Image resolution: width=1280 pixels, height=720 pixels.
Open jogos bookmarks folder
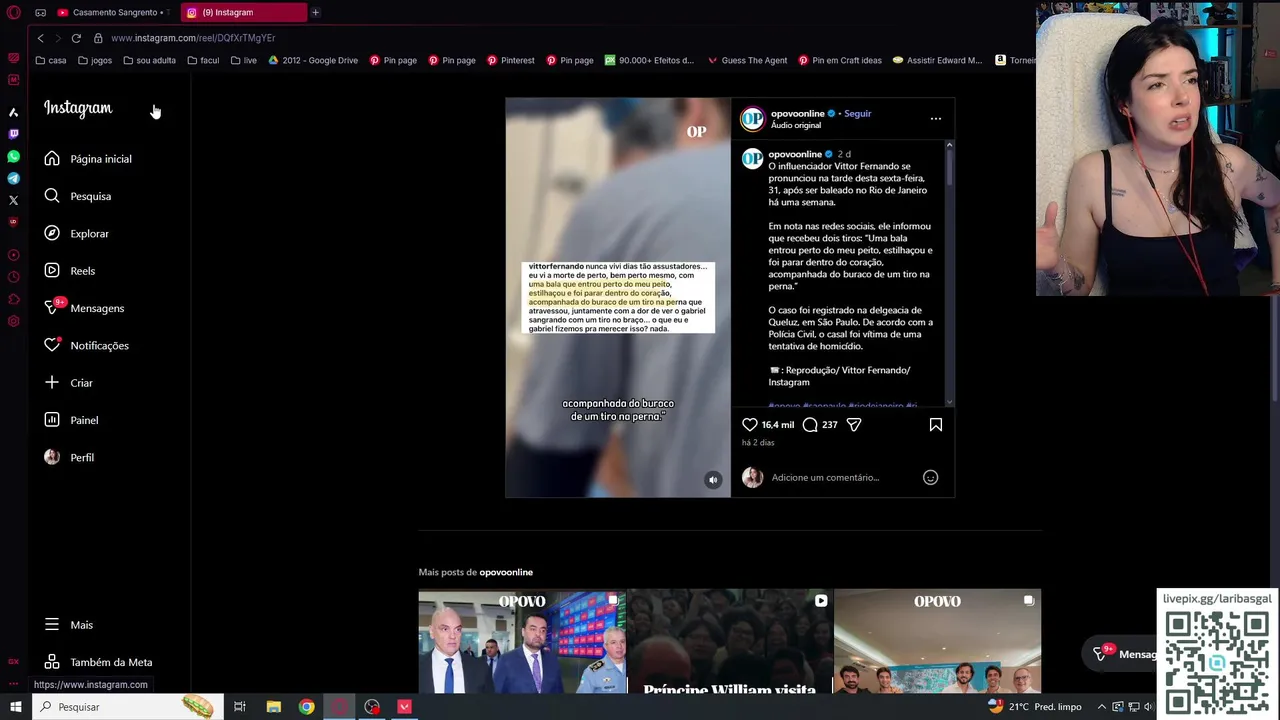tap(95, 60)
